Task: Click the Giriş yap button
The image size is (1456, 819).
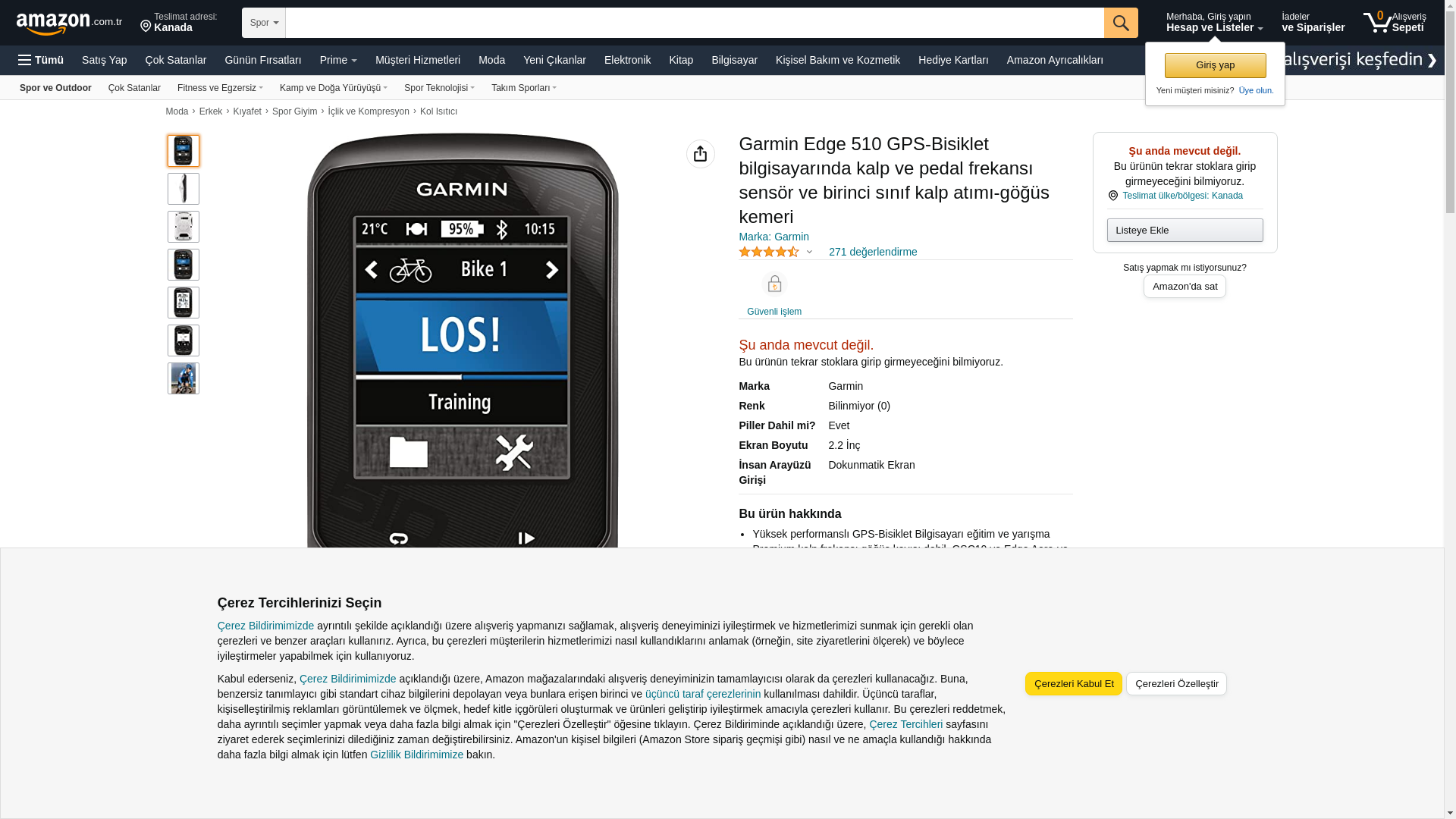Action: coord(1215,65)
